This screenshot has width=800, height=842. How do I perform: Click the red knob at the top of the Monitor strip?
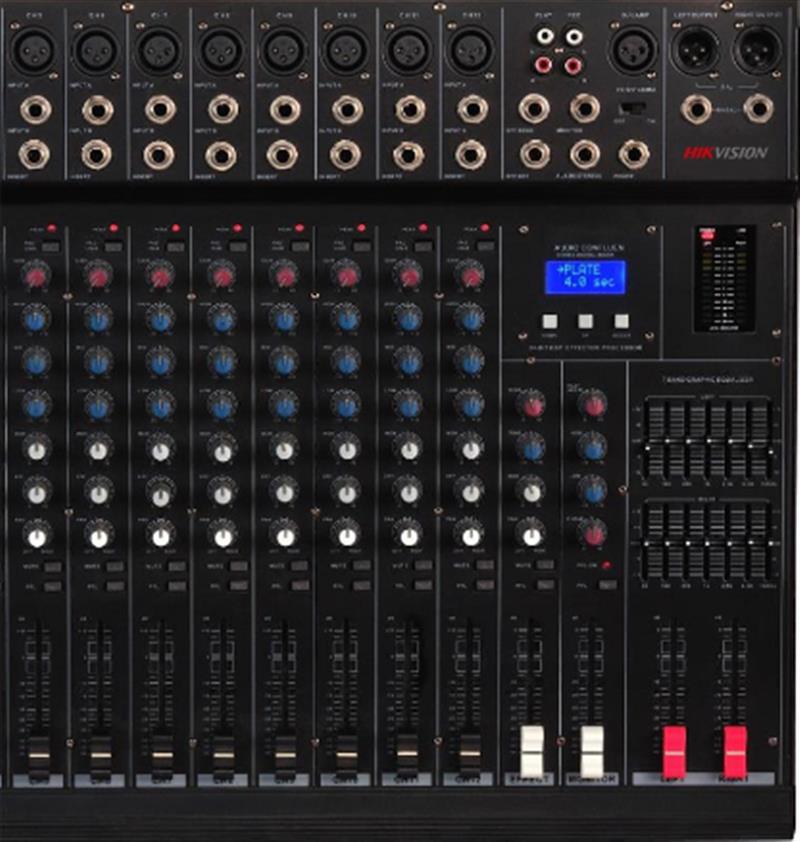click(x=593, y=404)
